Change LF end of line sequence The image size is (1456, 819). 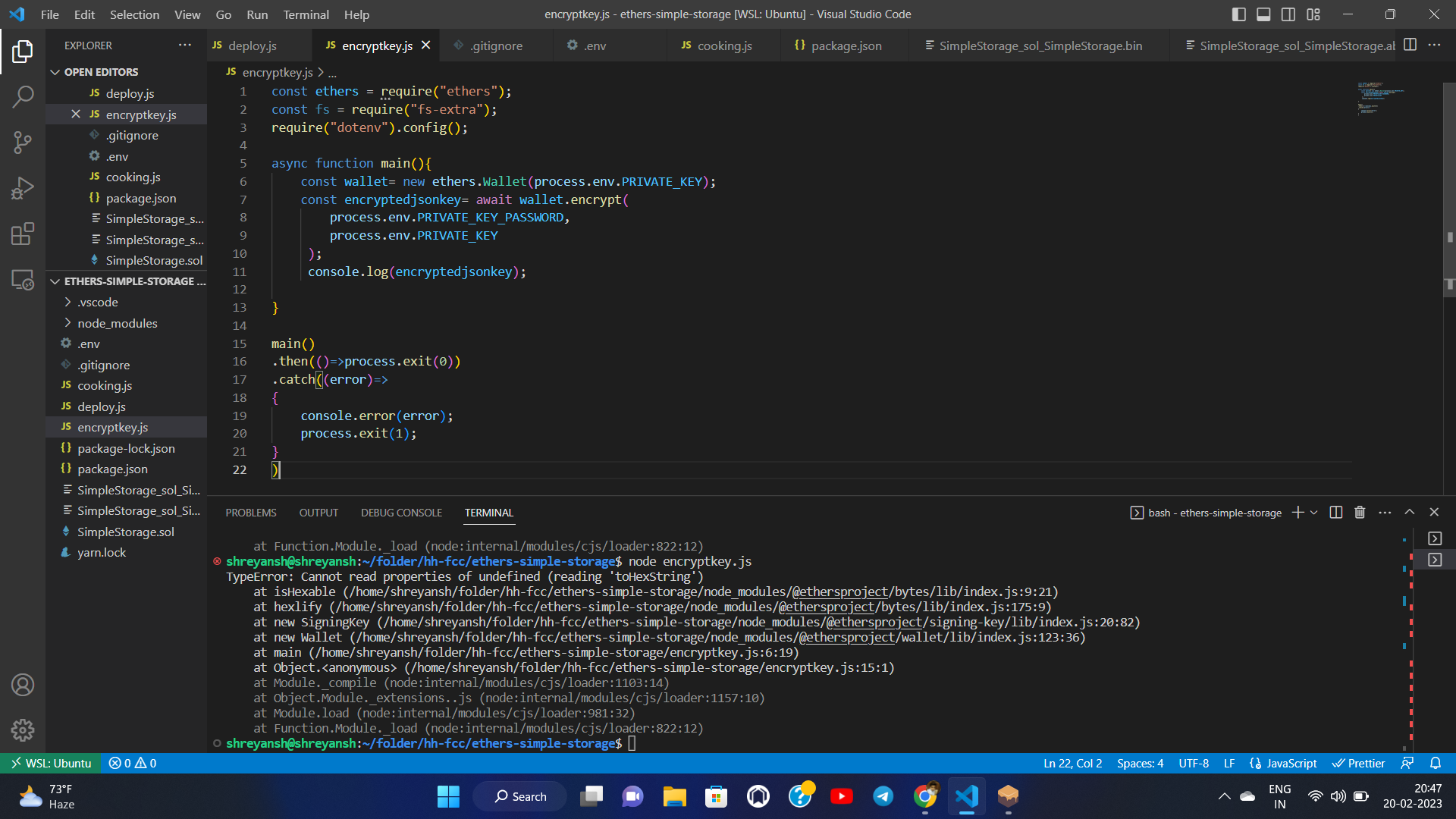click(1229, 763)
